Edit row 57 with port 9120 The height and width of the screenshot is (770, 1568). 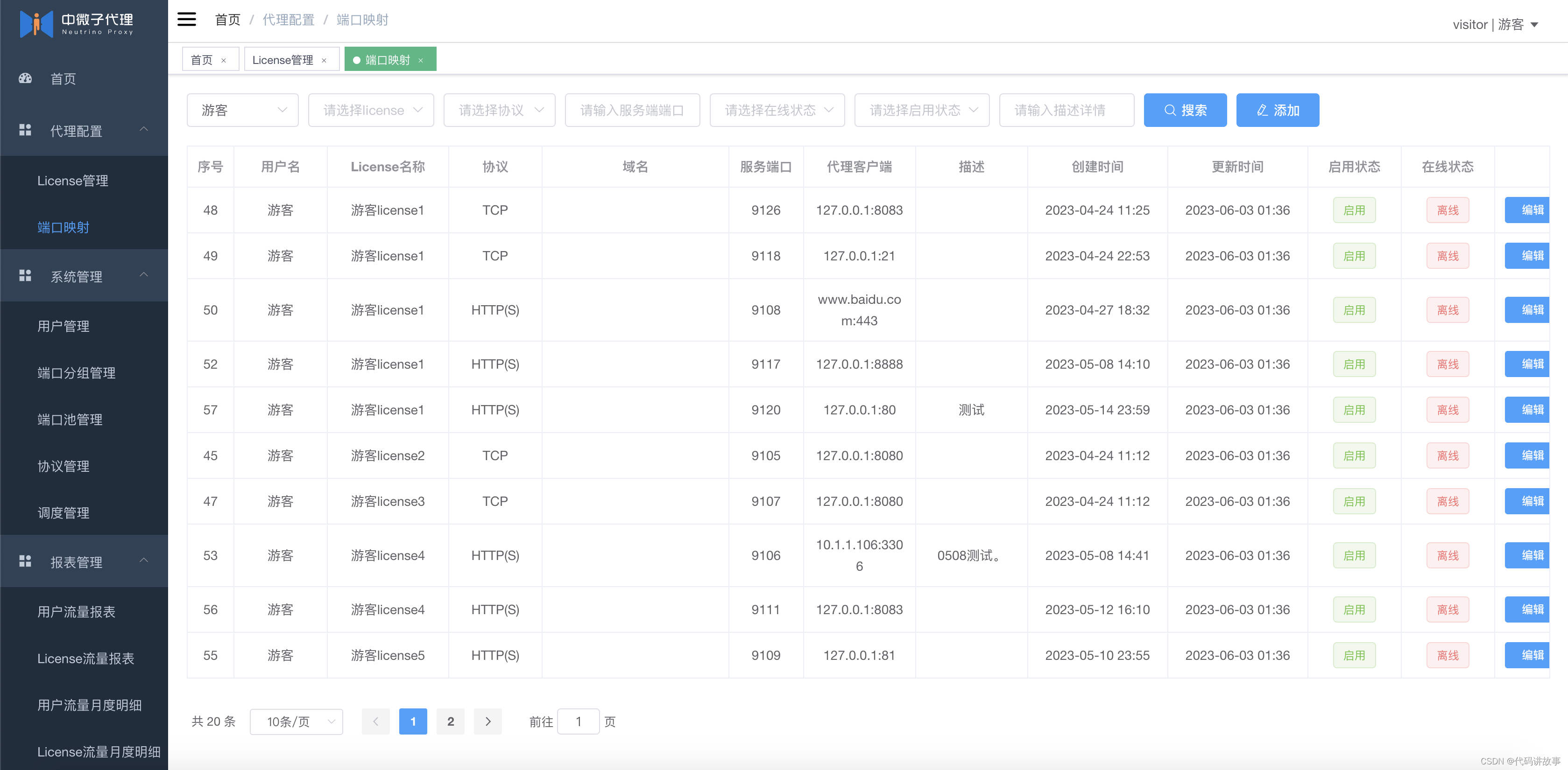1526,409
